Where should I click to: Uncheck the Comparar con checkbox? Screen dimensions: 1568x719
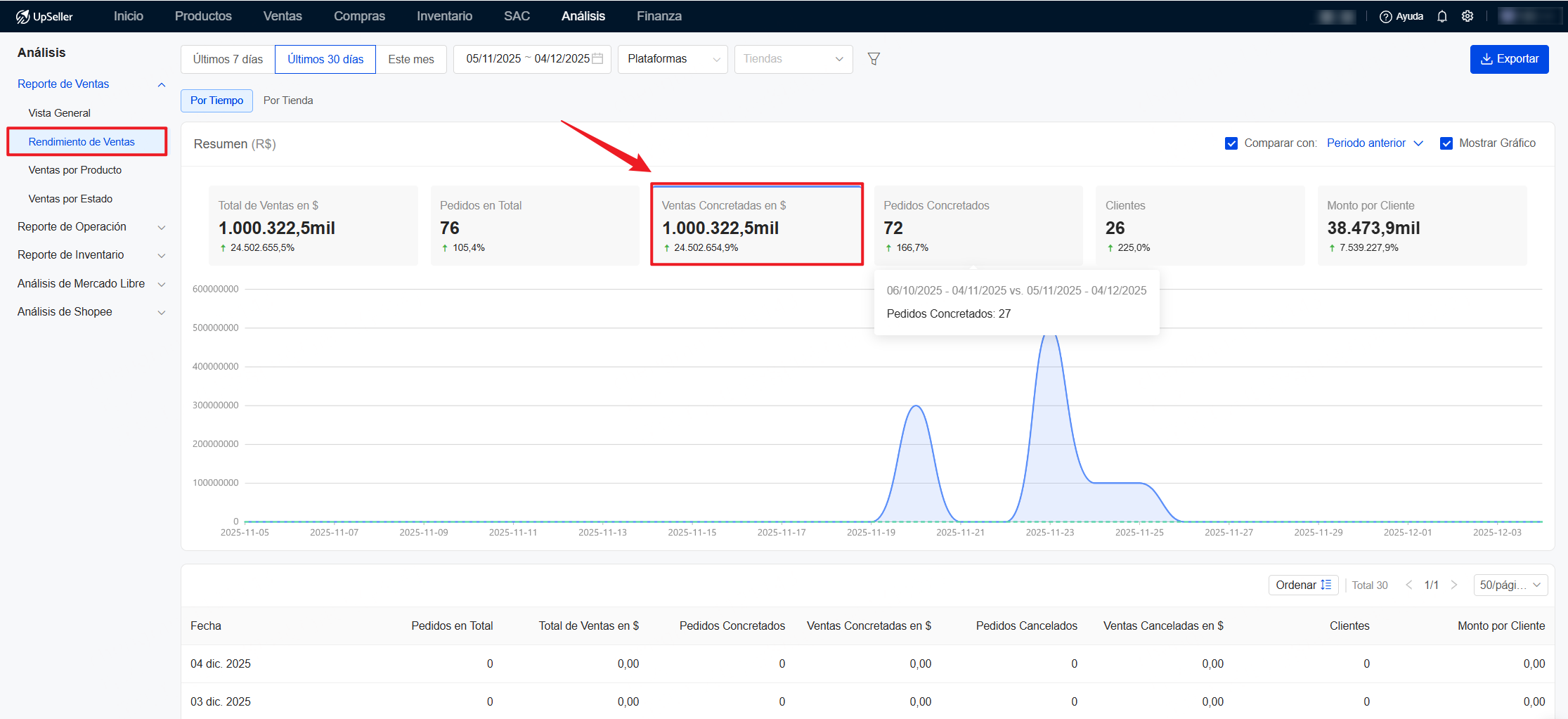(1231, 143)
